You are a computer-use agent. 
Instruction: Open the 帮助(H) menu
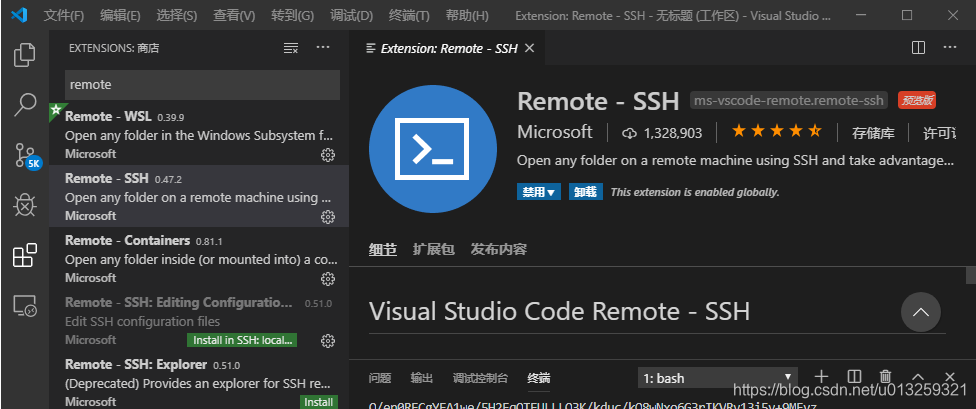tap(467, 16)
